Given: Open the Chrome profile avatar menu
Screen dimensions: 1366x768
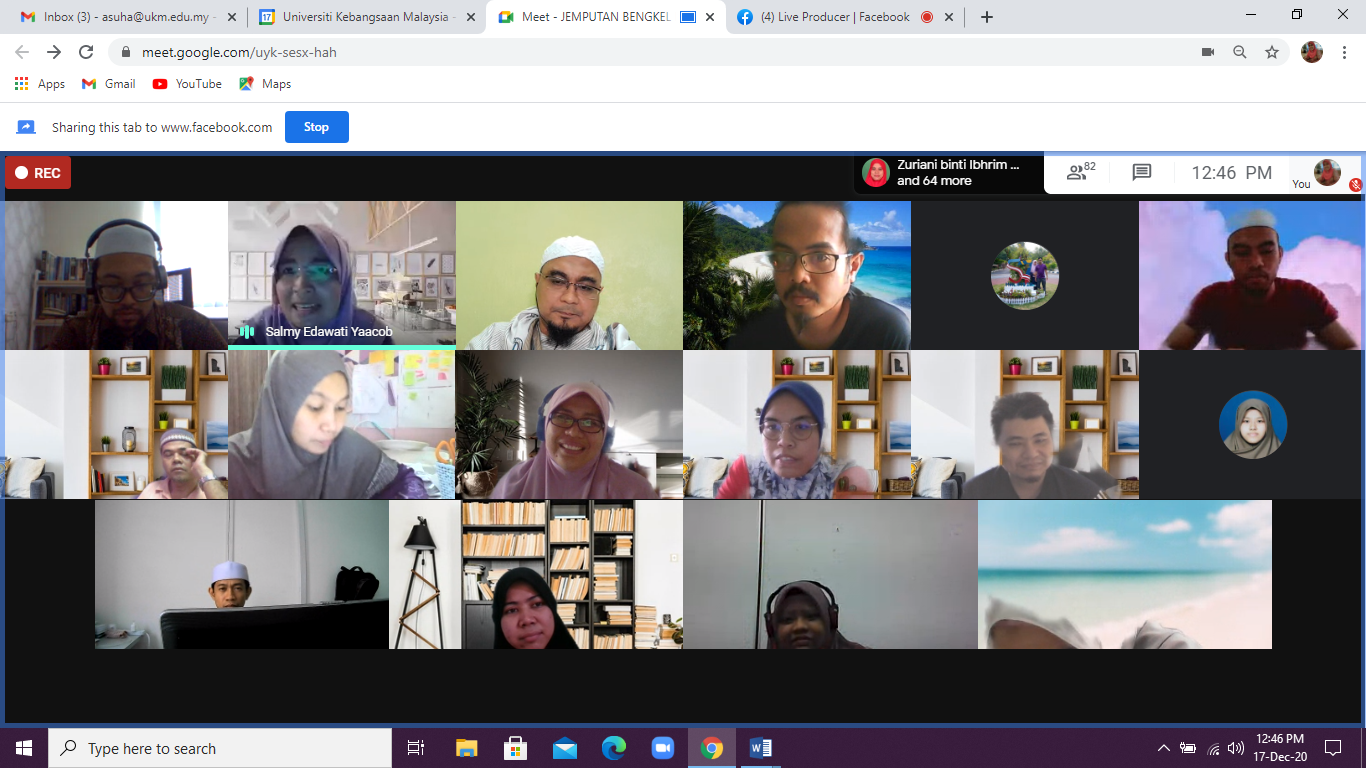Looking at the screenshot, I should (x=1311, y=52).
